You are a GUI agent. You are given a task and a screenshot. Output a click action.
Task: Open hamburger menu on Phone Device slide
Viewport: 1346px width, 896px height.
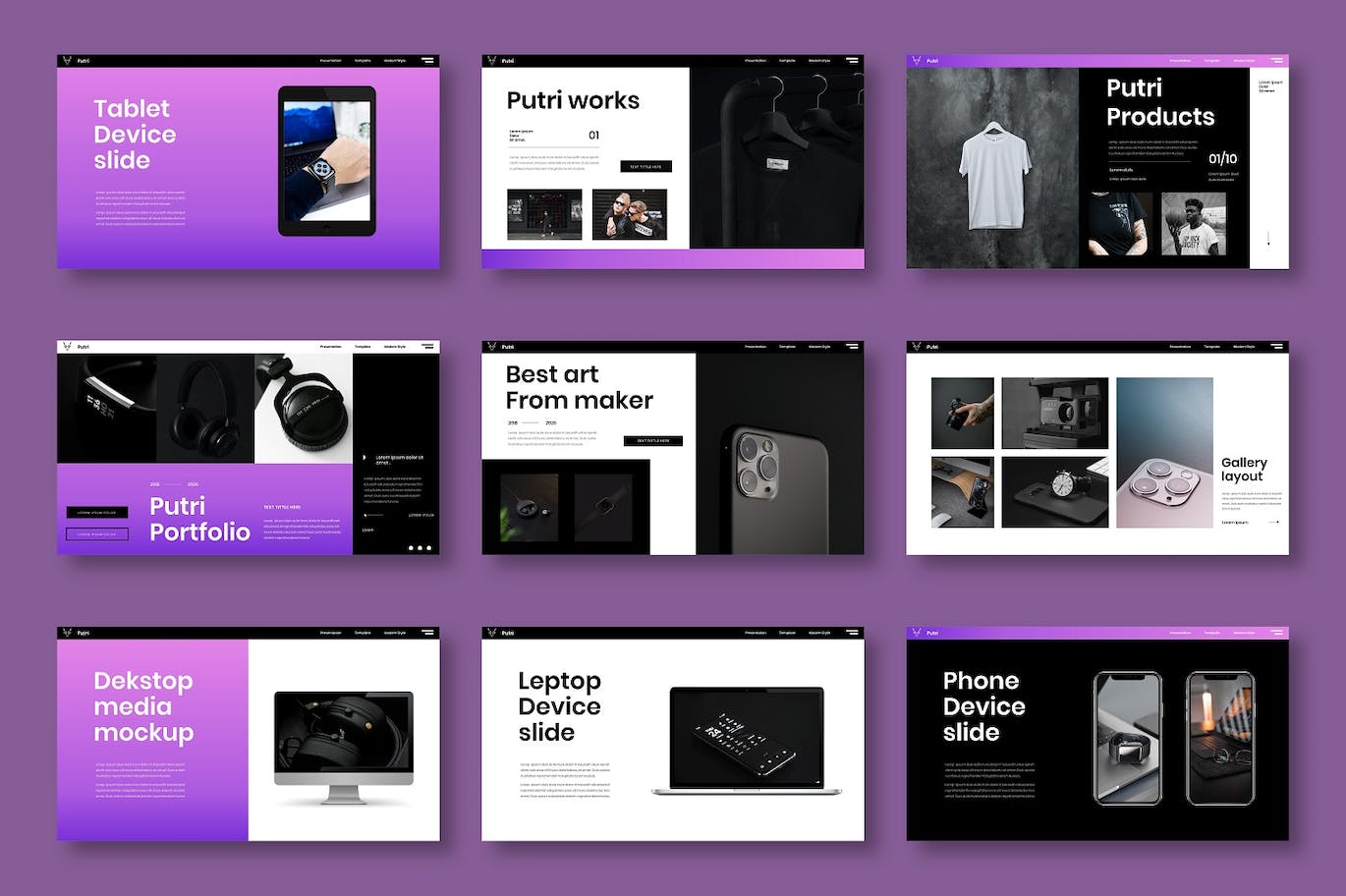click(1276, 632)
